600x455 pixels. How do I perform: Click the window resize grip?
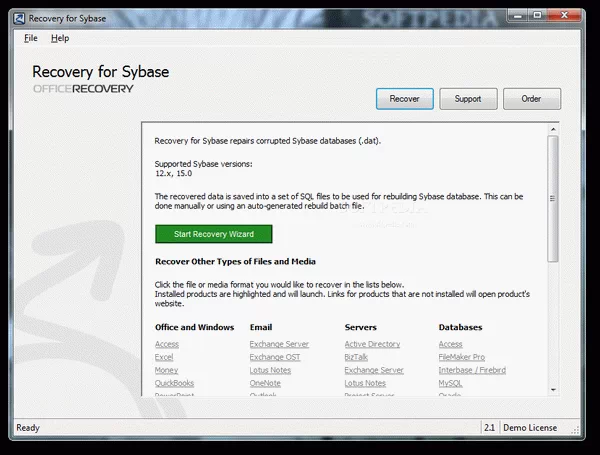point(575,430)
